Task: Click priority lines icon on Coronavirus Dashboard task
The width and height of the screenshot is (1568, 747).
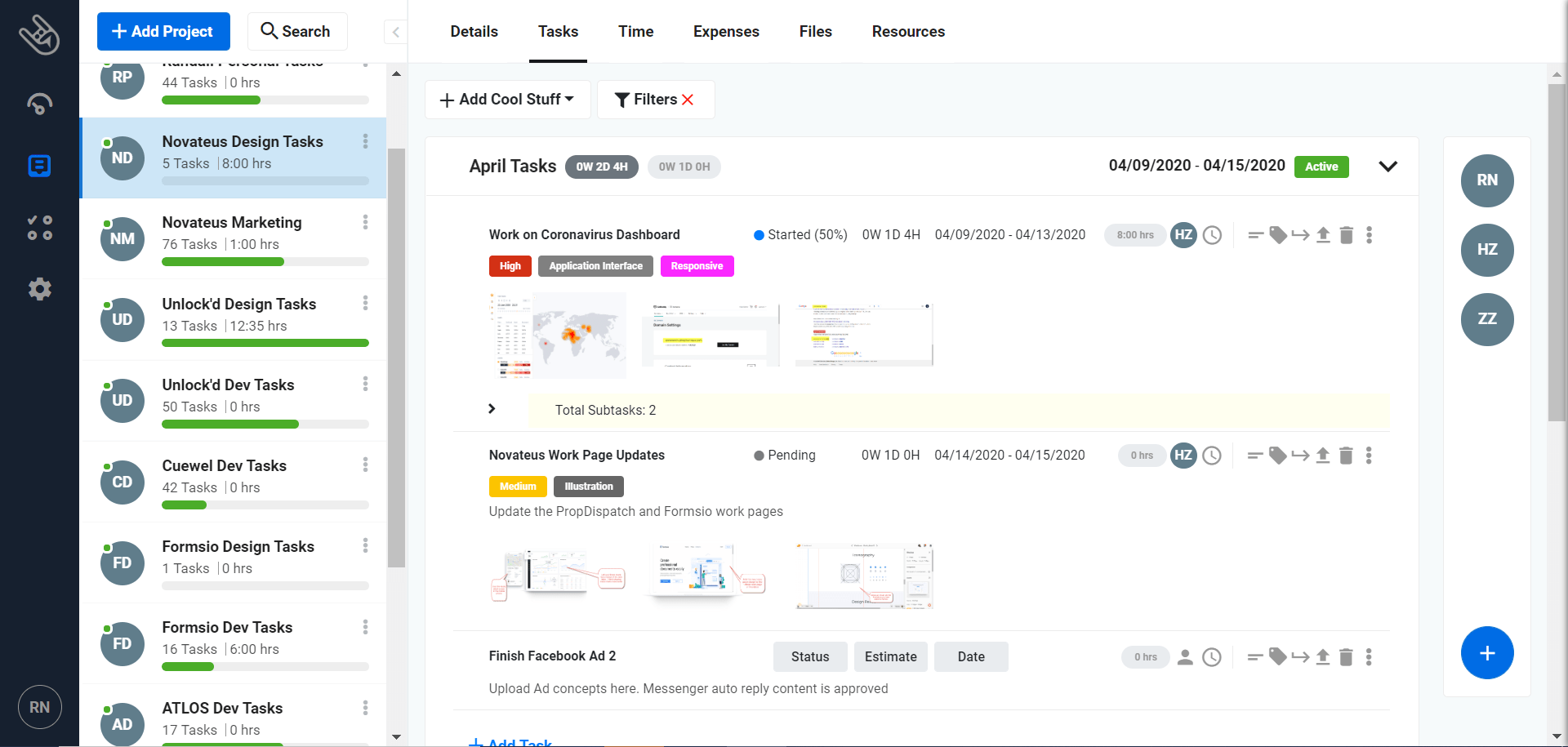Action: coord(1256,235)
